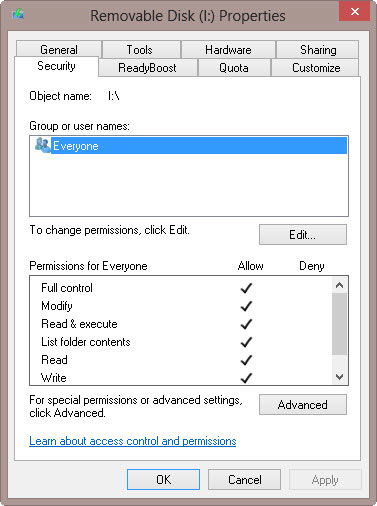This screenshot has height=506, width=377.
Task: Click the permissions list scroll down arrow
Action: (x=340, y=377)
